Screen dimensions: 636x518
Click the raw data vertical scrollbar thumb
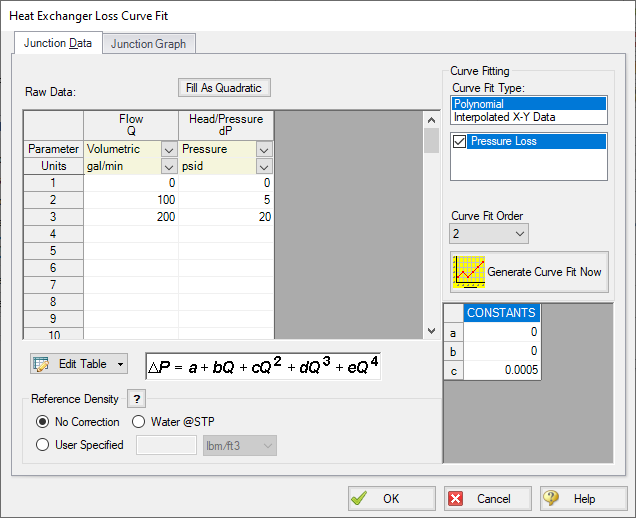pos(432,140)
